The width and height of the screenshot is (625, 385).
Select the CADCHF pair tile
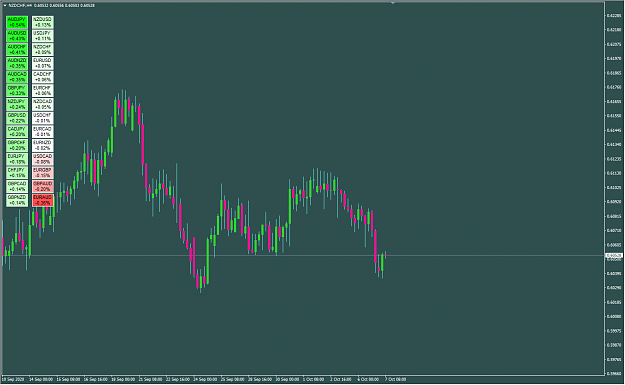click(43, 77)
